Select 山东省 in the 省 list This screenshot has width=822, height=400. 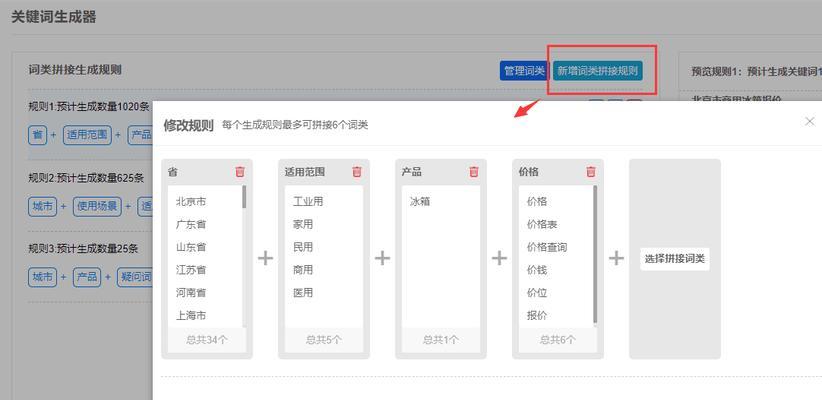191,247
